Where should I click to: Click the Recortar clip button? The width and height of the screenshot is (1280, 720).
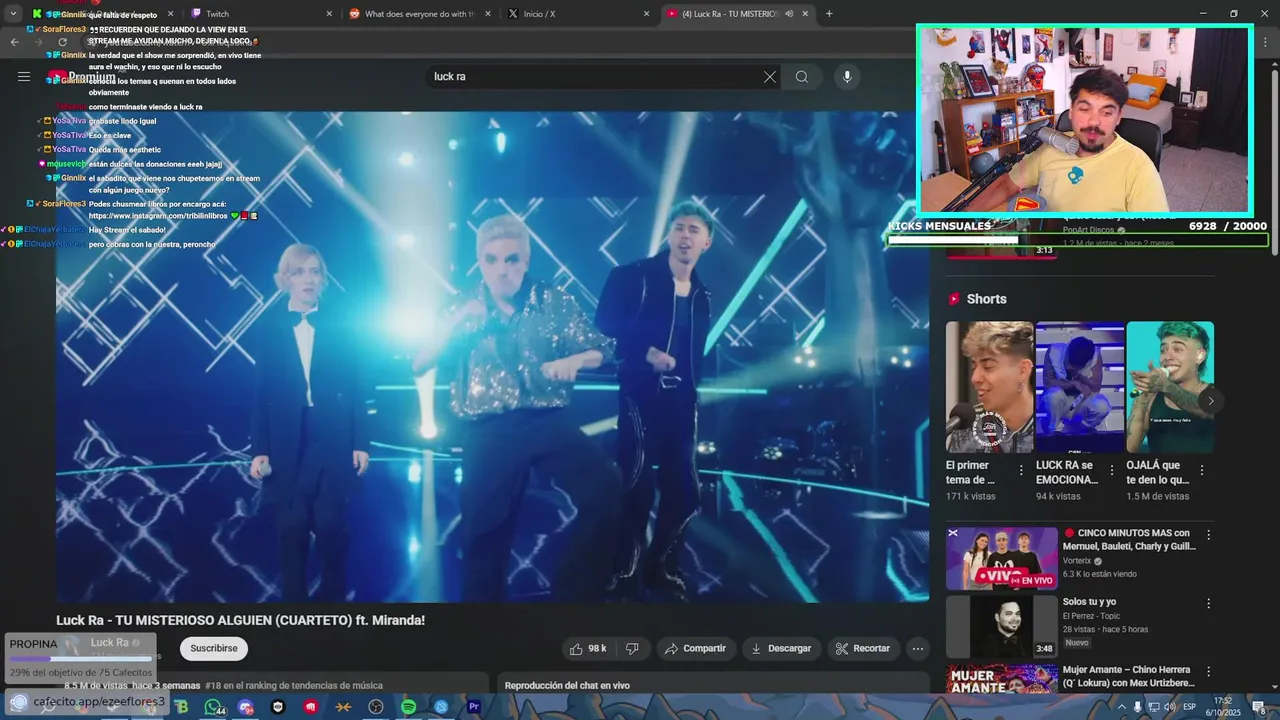coord(863,648)
